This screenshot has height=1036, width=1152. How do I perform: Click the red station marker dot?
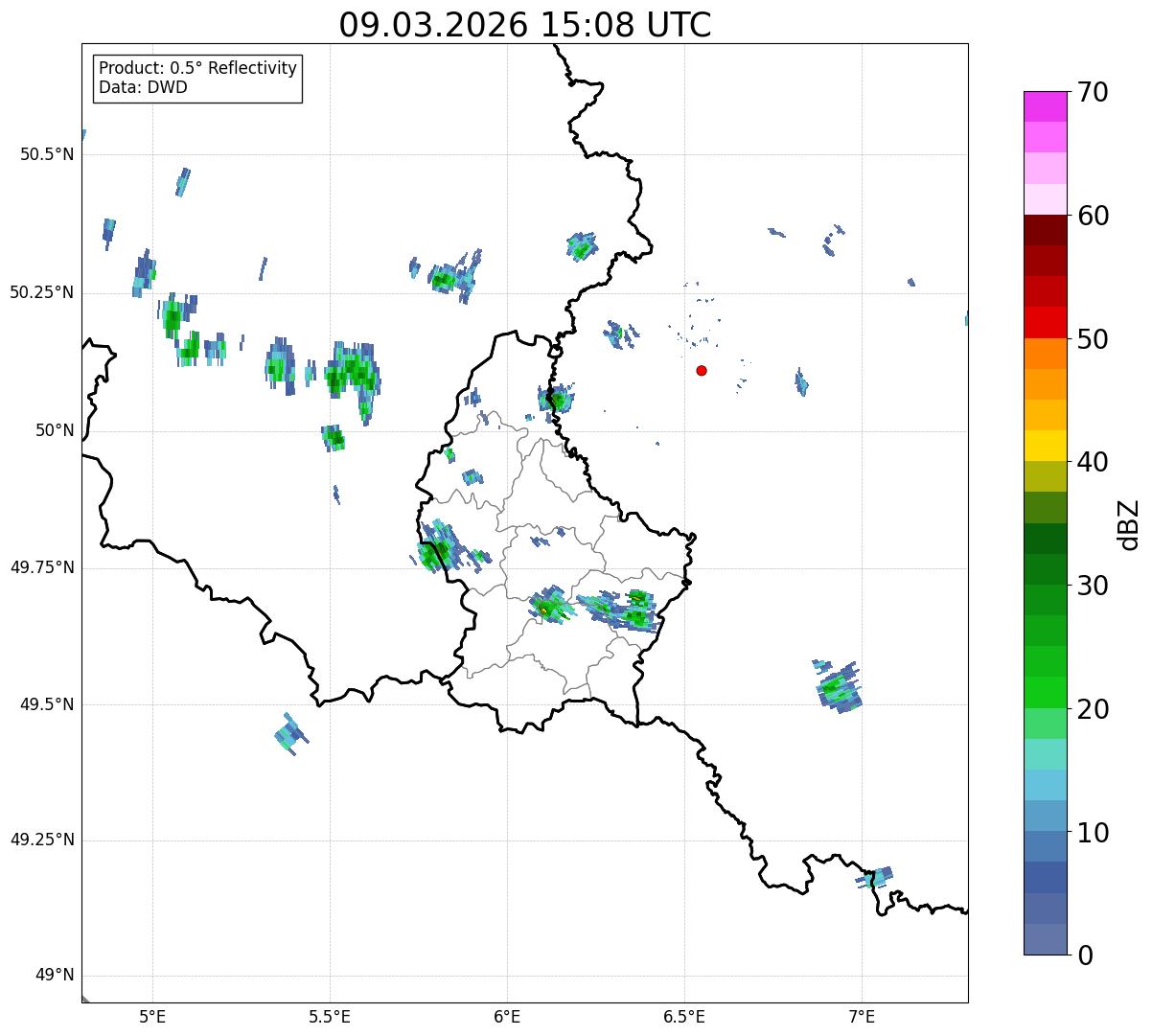tap(702, 370)
